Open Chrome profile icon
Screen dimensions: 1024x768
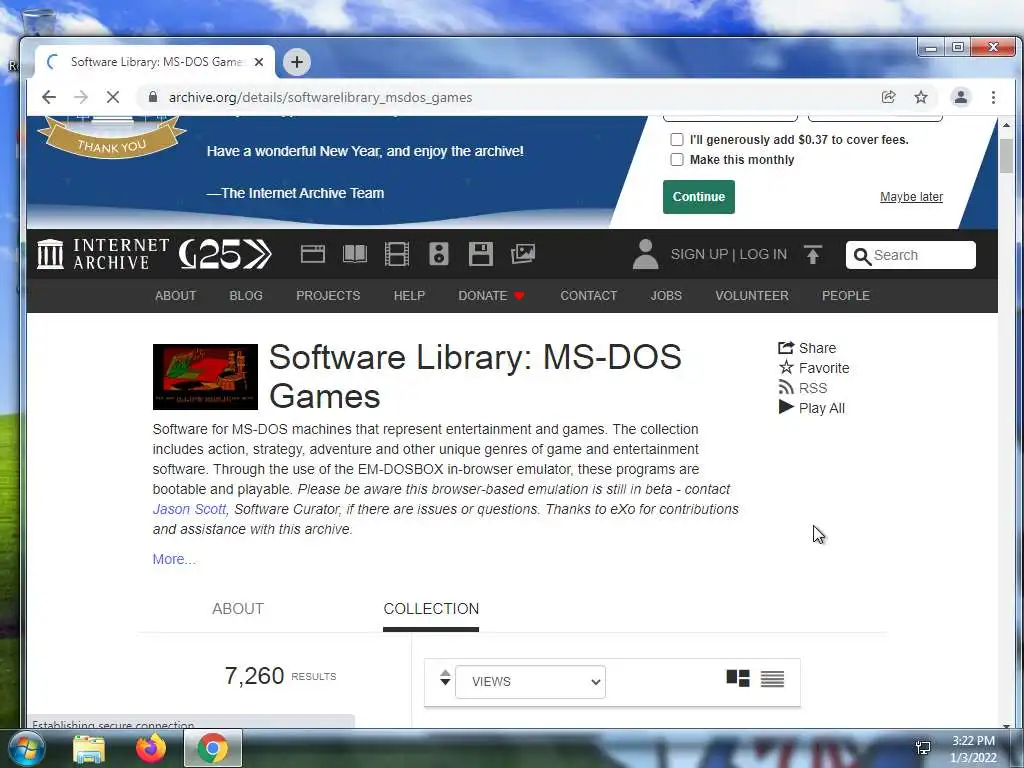point(961,97)
